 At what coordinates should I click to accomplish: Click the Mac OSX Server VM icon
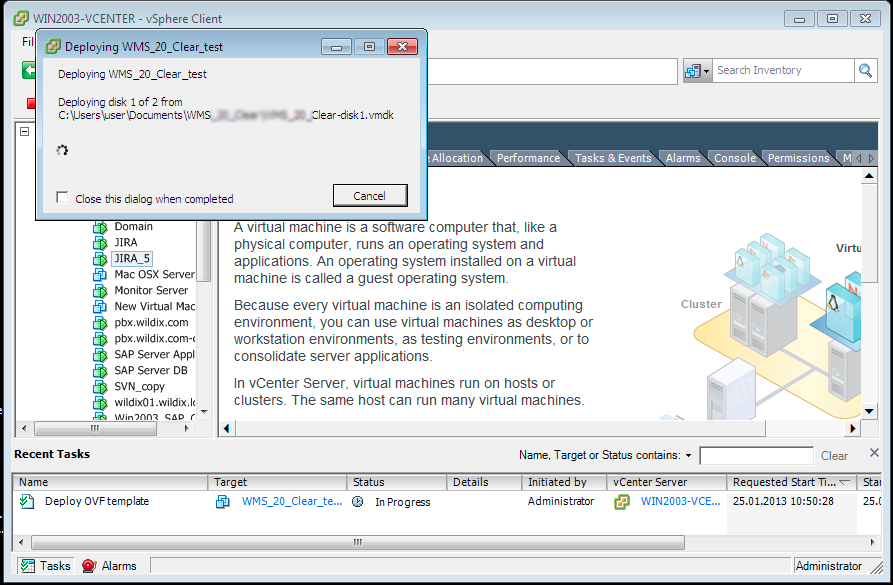[100, 275]
